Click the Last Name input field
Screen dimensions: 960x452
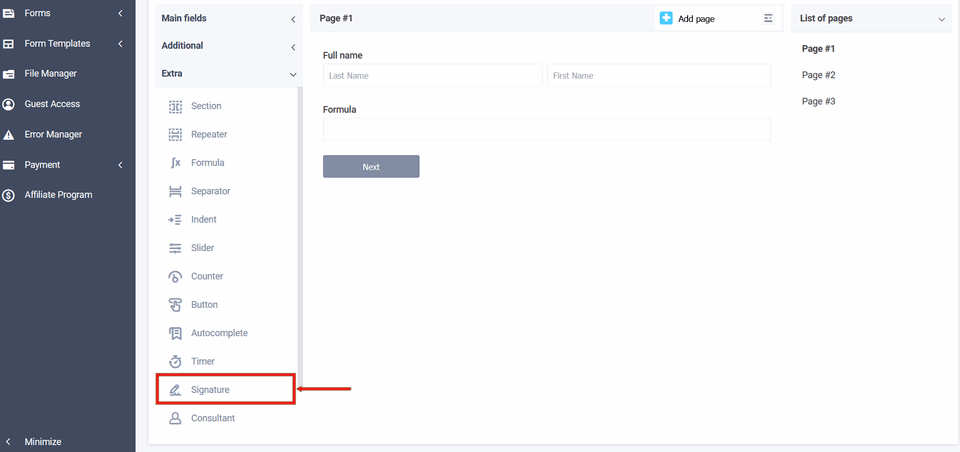click(x=432, y=76)
